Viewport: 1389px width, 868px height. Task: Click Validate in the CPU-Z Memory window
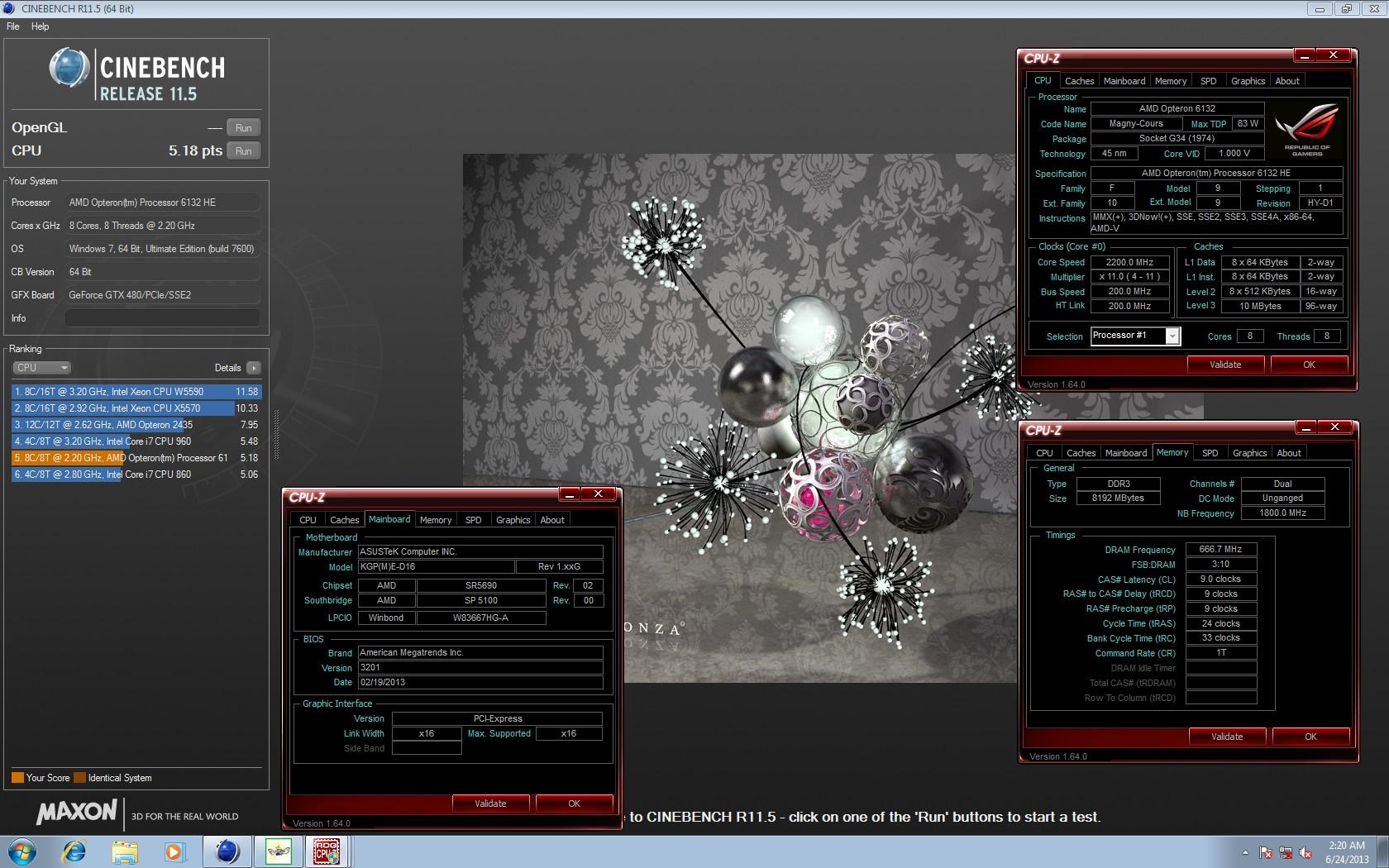(x=1227, y=737)
